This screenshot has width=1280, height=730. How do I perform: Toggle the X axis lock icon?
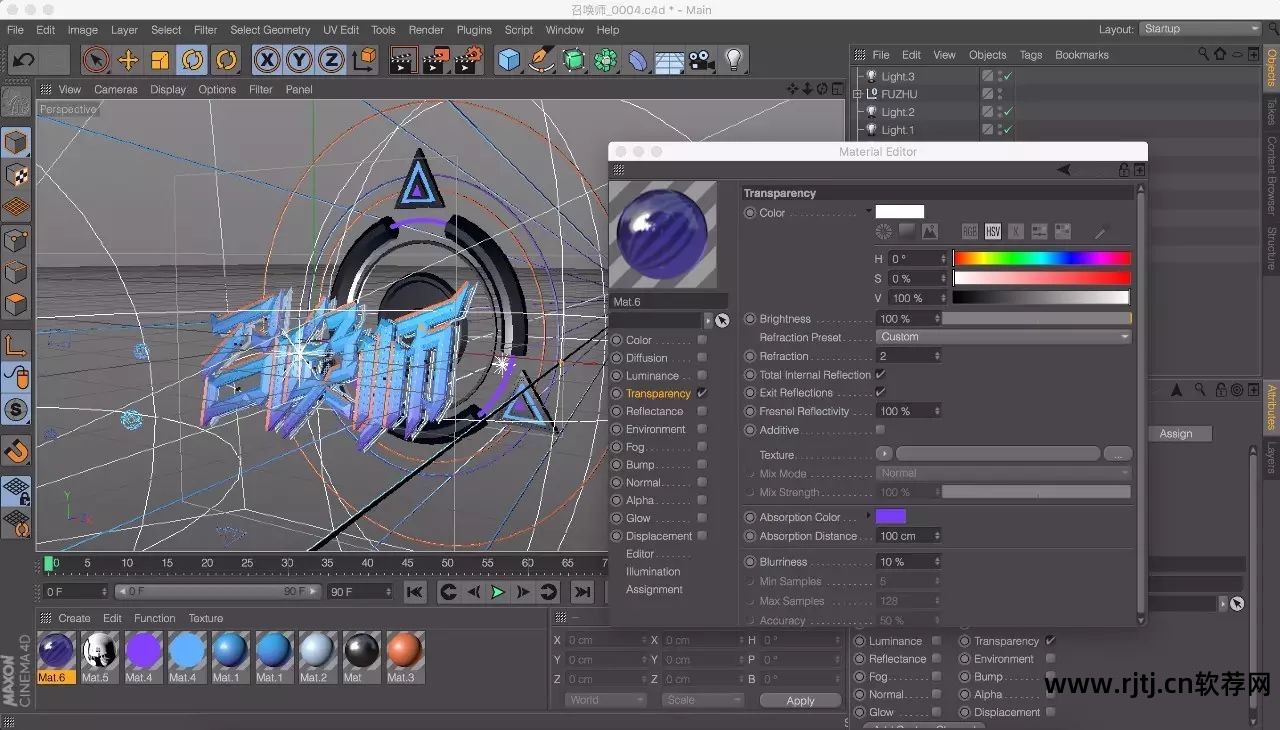tap(267, 60)
